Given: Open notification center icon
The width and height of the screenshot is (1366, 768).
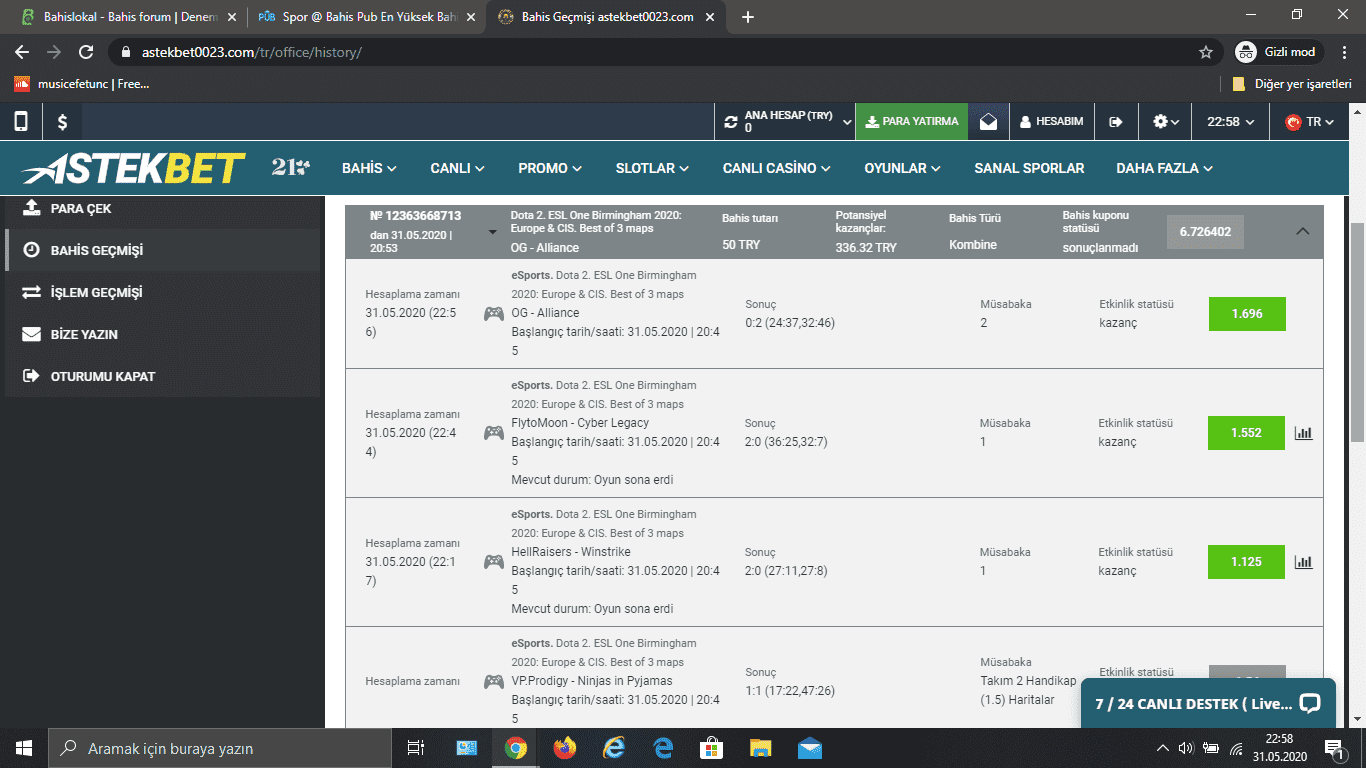Looking at the screenshot, I should pos(1335,748).
